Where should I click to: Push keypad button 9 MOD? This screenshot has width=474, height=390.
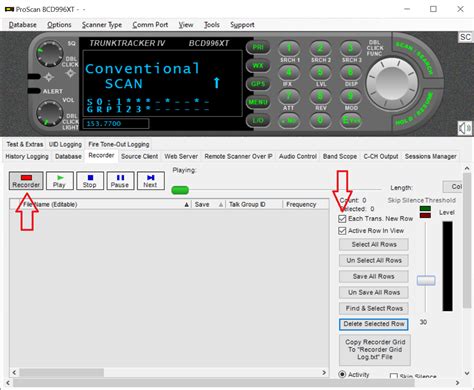351,97
